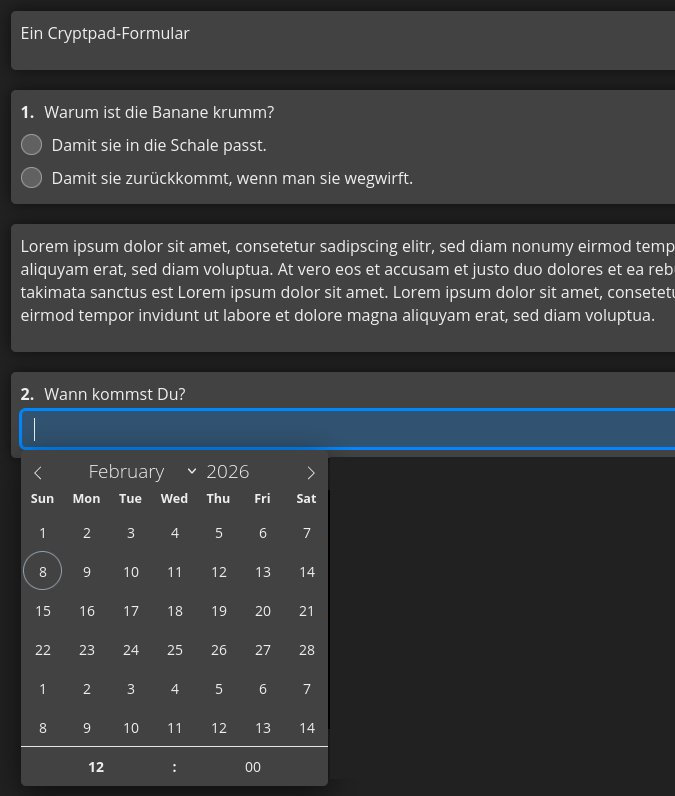The image size is (675, 796).
Task: Pick February 11 in the calendar
Action: click(x=175, y=572)
